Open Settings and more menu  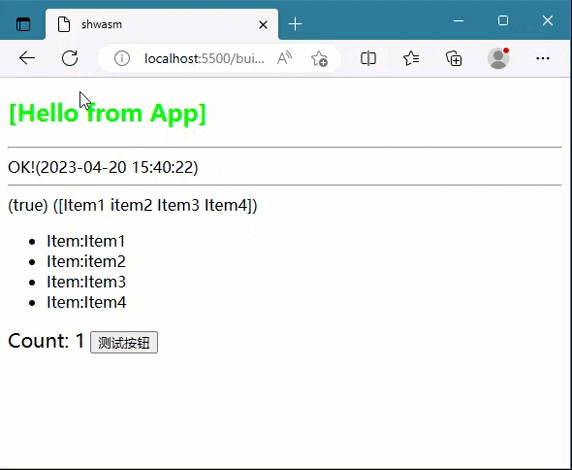pyautogui.click(x=543, y=58)
